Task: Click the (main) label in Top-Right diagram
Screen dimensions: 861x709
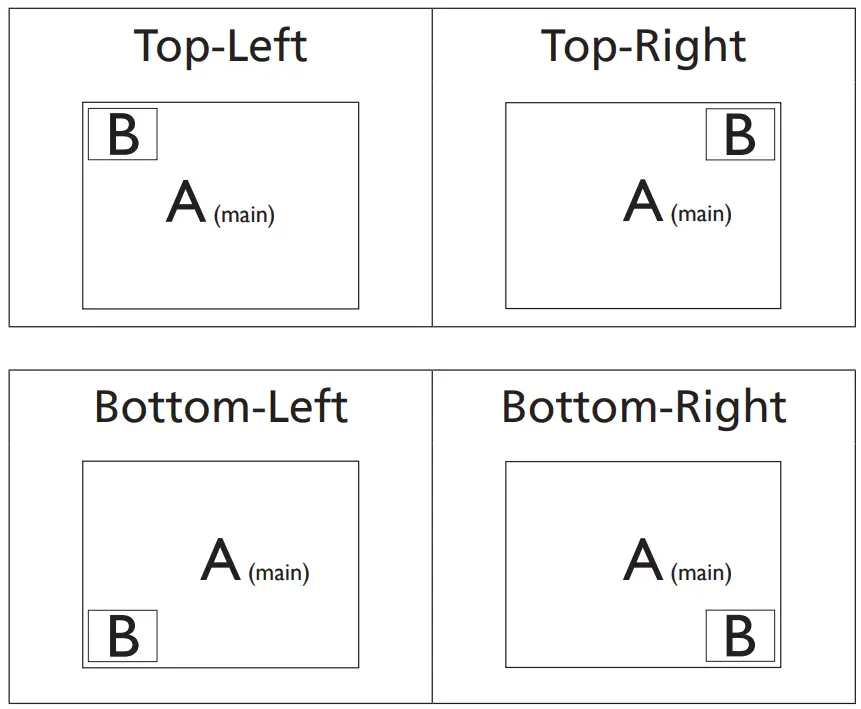Action: coord(701,214)
